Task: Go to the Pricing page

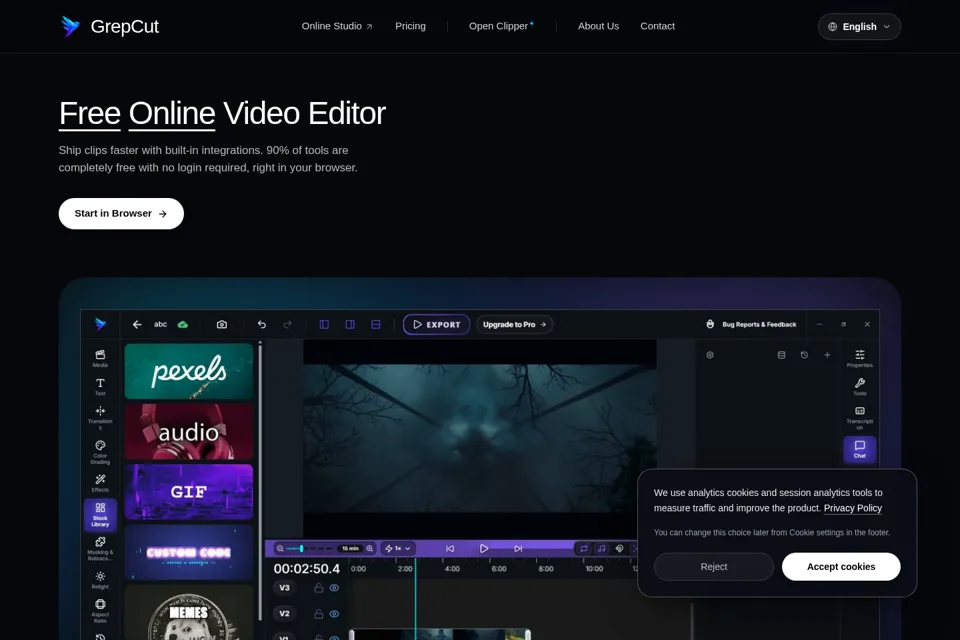Action: click(410, 26)
